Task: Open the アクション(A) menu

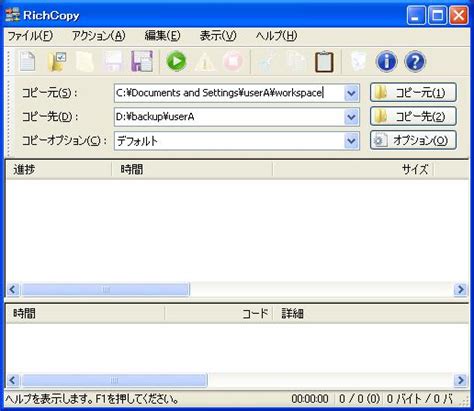Action: click(99, 36)
